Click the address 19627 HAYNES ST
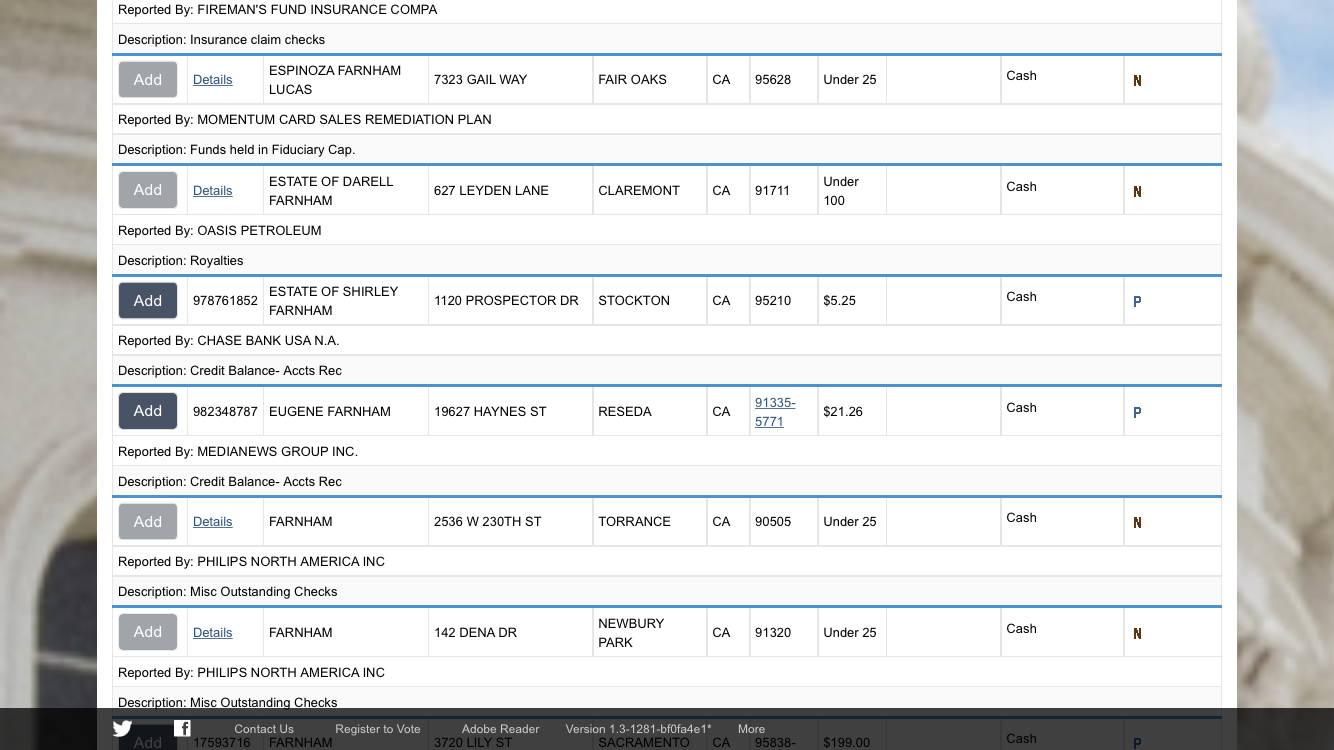Image resolution: width=1334 pixels, height=750 pixels. point(490,411)
